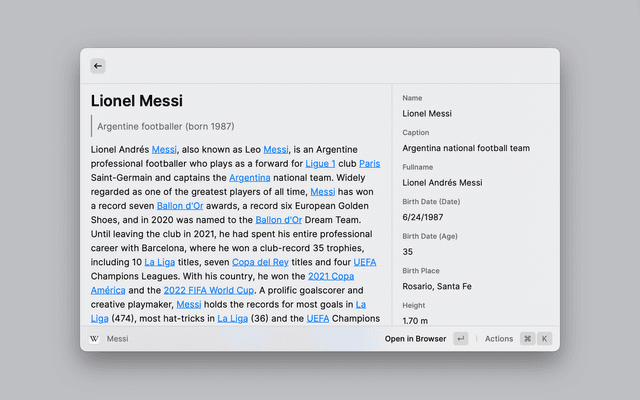Click the Command key icon beside Actions

(x=527, y=339)
